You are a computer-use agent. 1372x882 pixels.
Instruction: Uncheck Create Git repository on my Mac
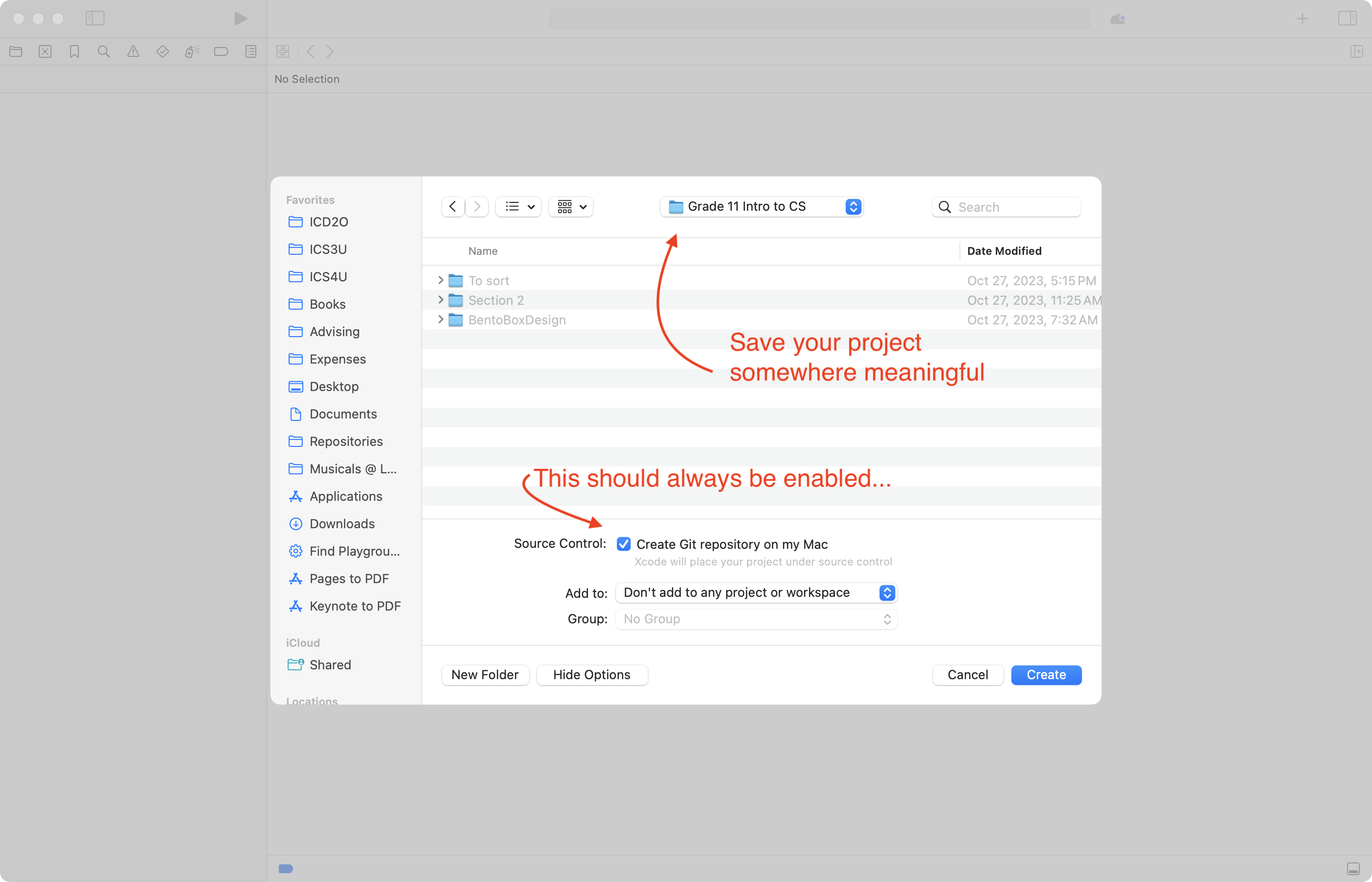point(624,543)
